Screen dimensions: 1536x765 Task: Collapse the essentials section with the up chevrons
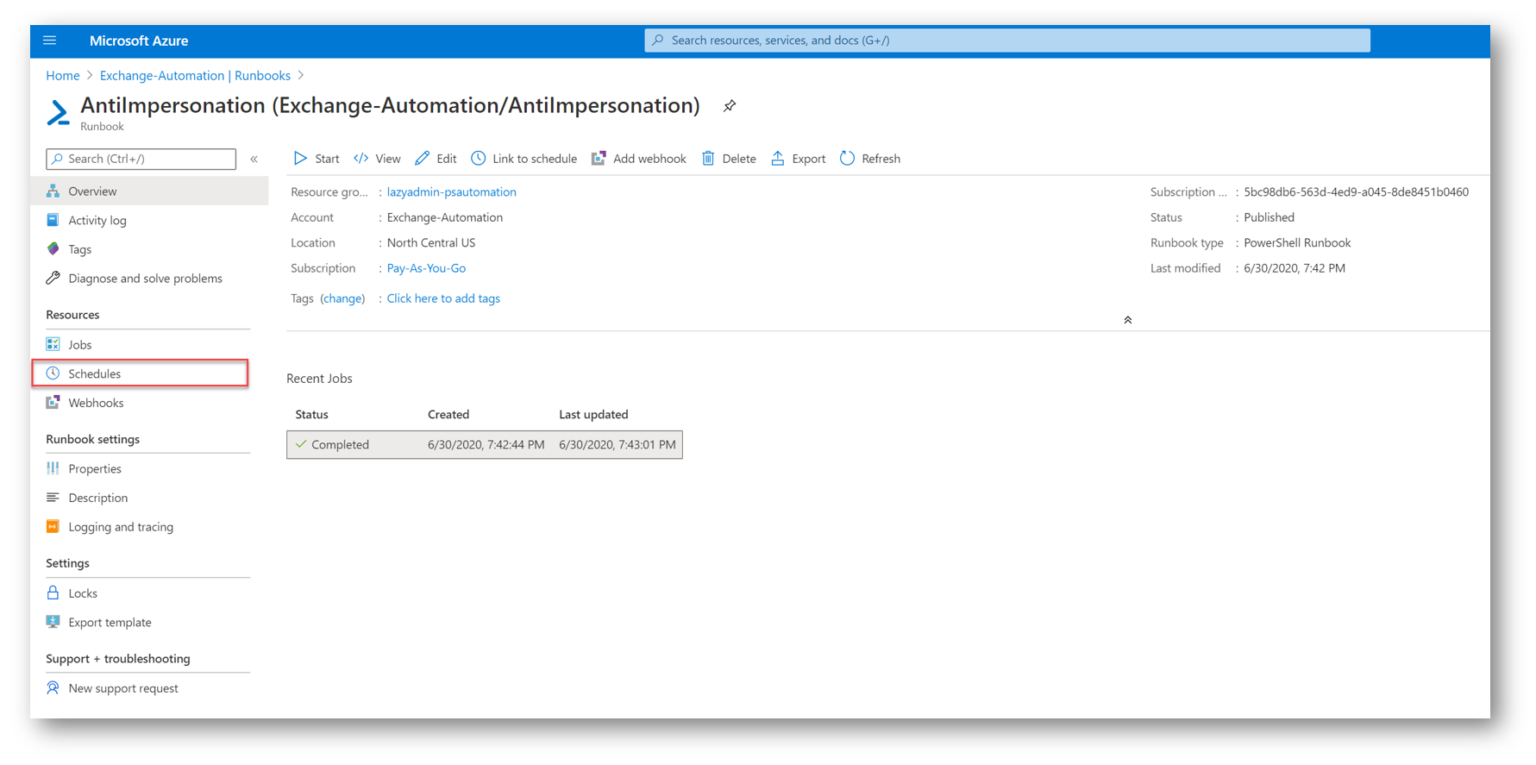[1127, 320]
